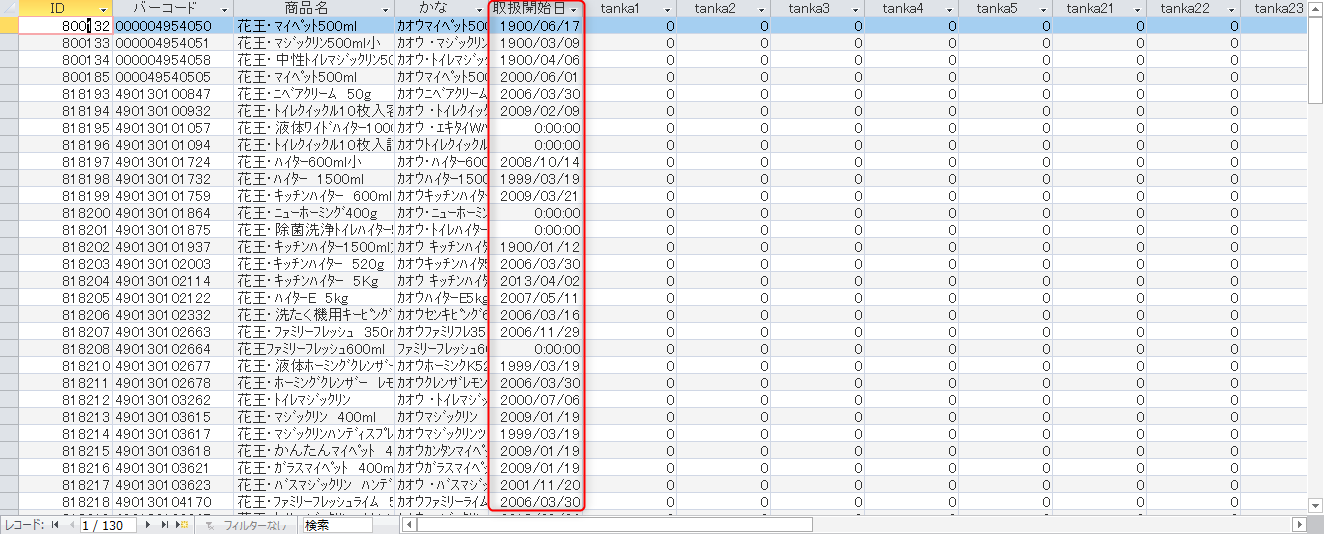Open the tanka3 column filter dropdown arrow

[x=856, y=9]
